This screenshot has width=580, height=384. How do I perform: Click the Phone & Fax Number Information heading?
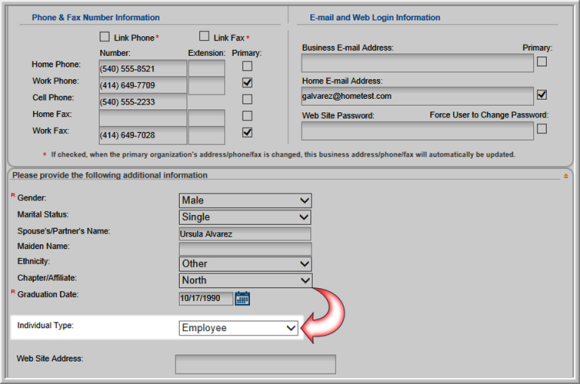pyautogui.click(x=96, y=17)
